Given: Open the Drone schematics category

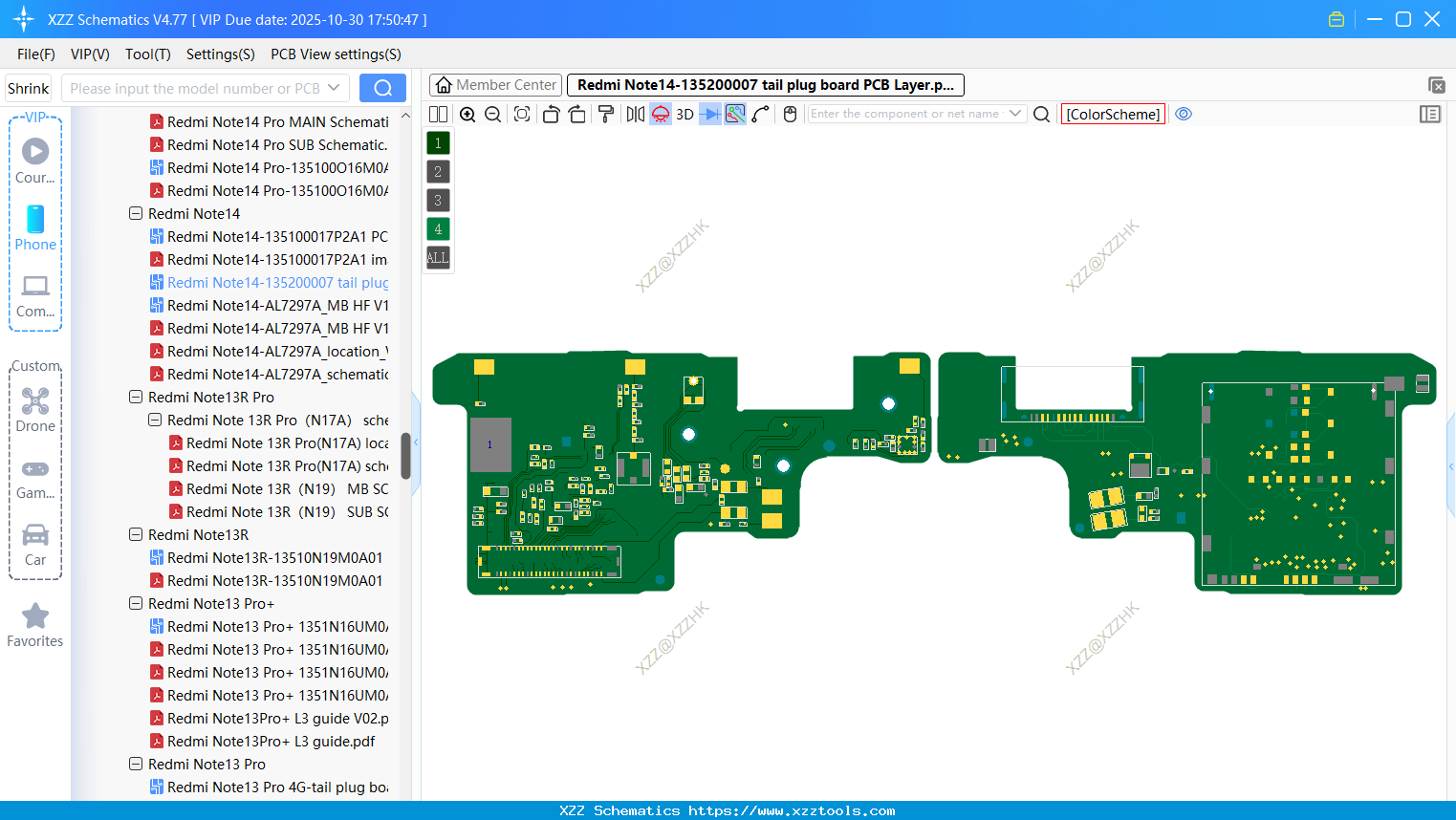Looking at the screenshot, I should (x=35, y=405).
